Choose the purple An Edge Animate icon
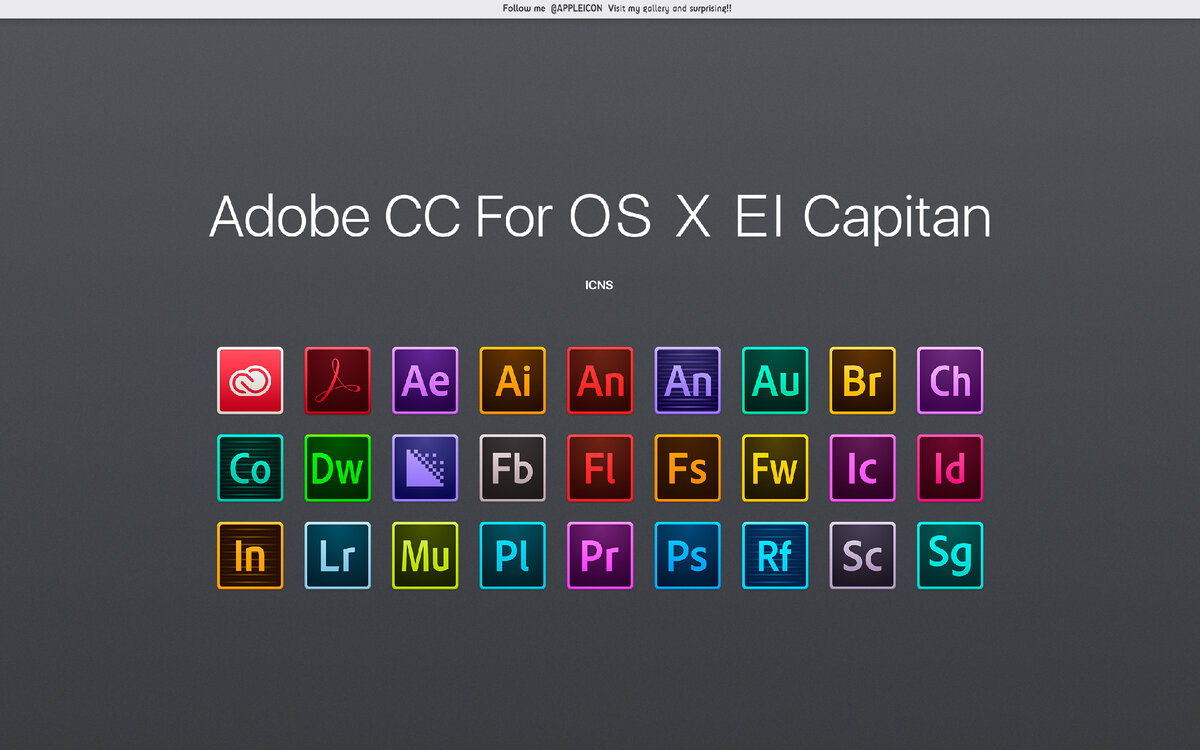This screenshot has width=1200, height=750. tap(687, 380)
